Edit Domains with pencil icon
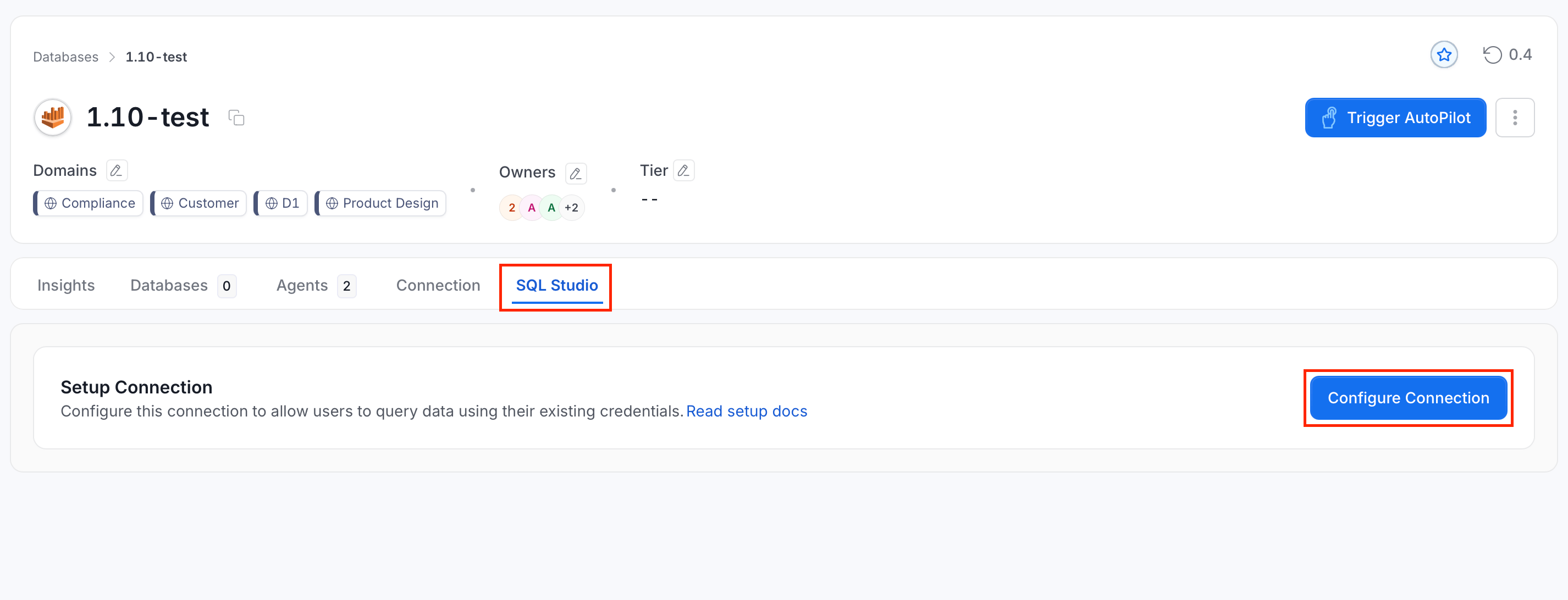 [x=116, y=170]
